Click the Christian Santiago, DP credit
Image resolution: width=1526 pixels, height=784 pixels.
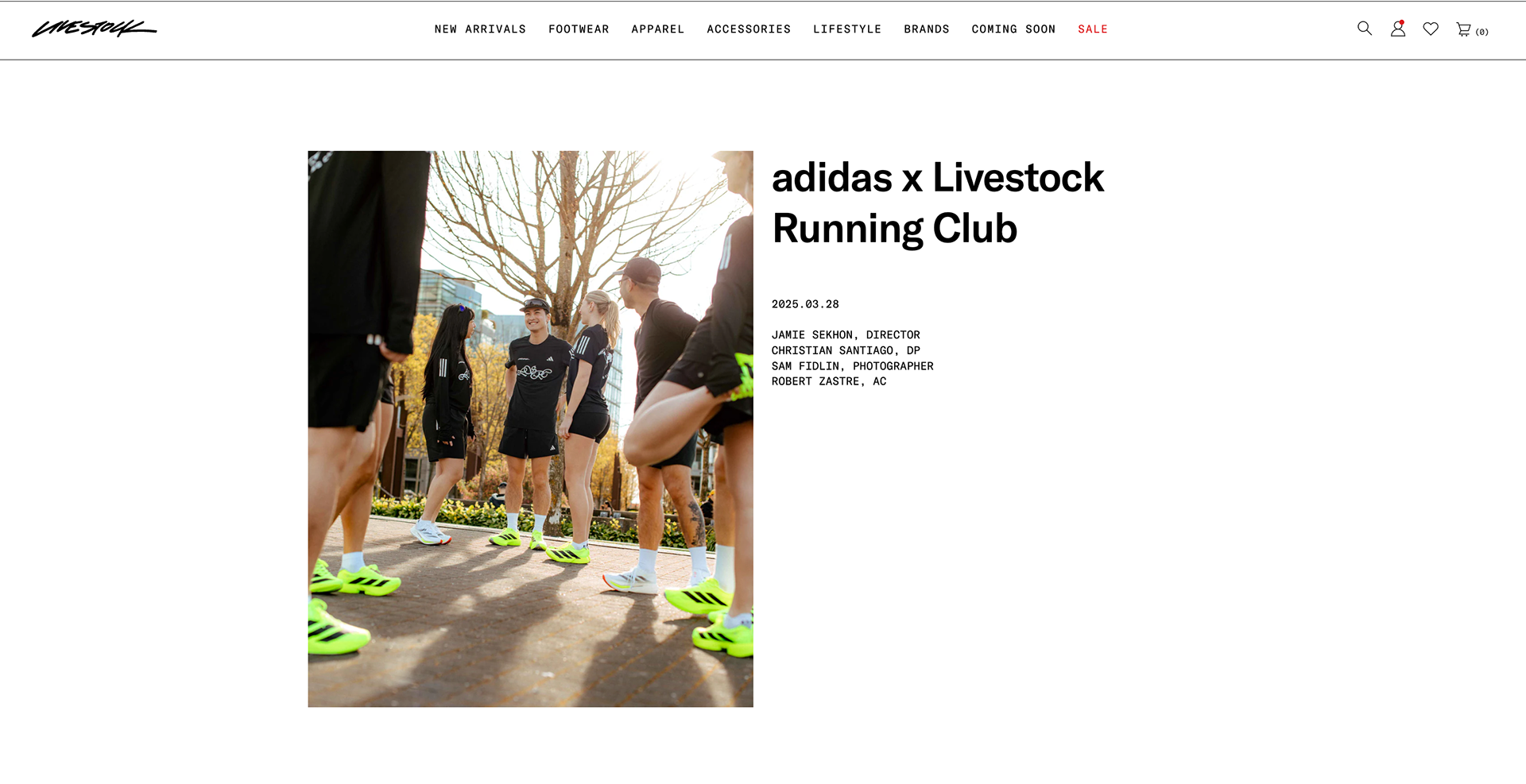point(846,350)
